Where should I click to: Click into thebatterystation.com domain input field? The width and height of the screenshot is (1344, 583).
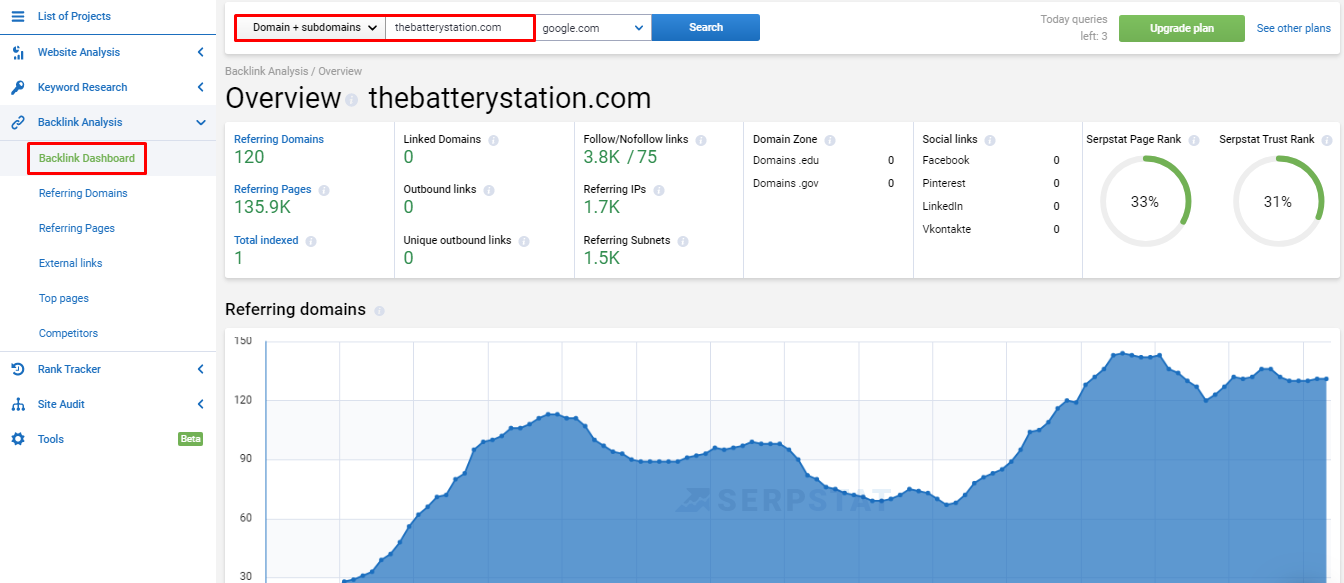460,28
